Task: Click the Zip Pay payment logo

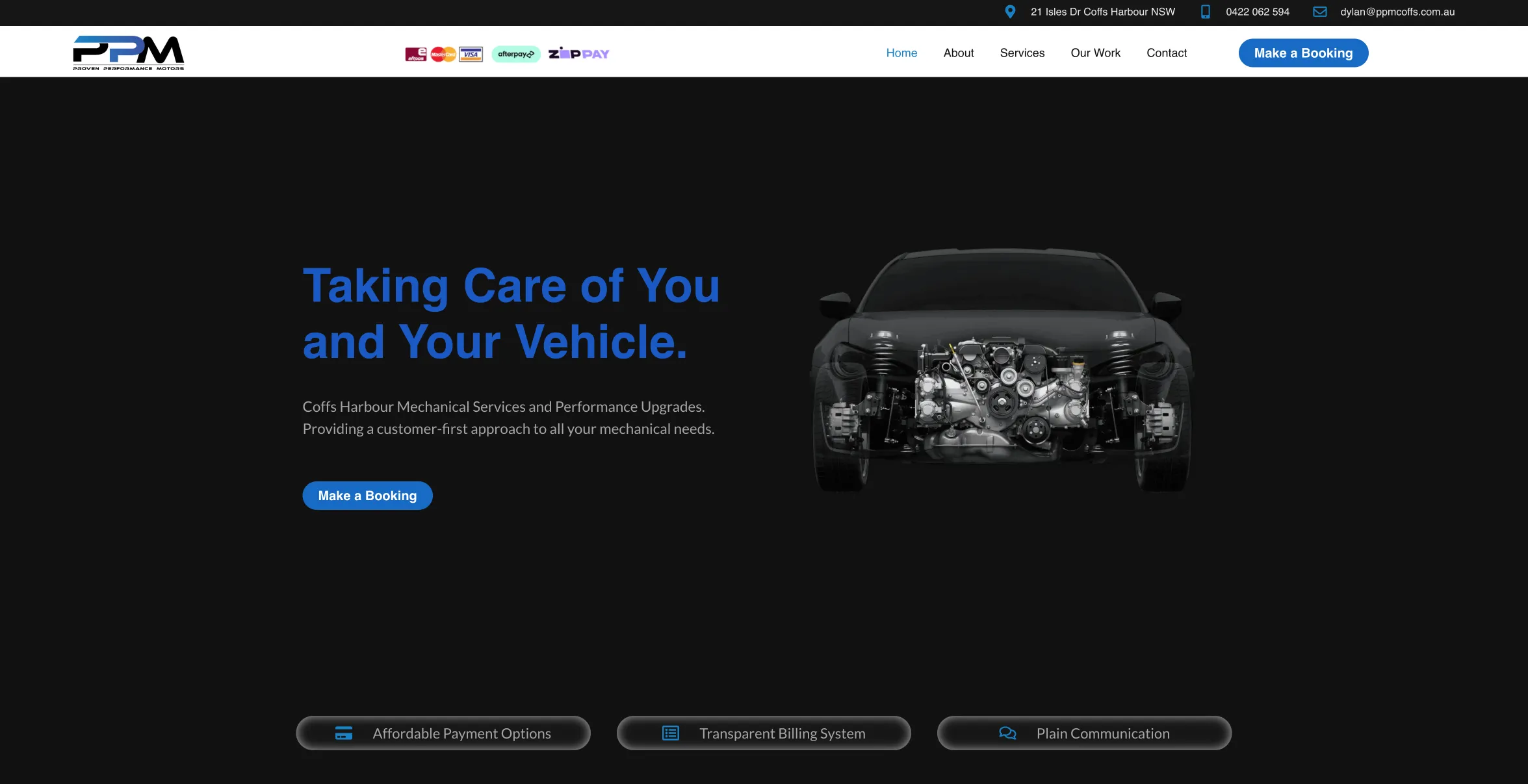Action: pyautogui.click(x=578, y=54)
